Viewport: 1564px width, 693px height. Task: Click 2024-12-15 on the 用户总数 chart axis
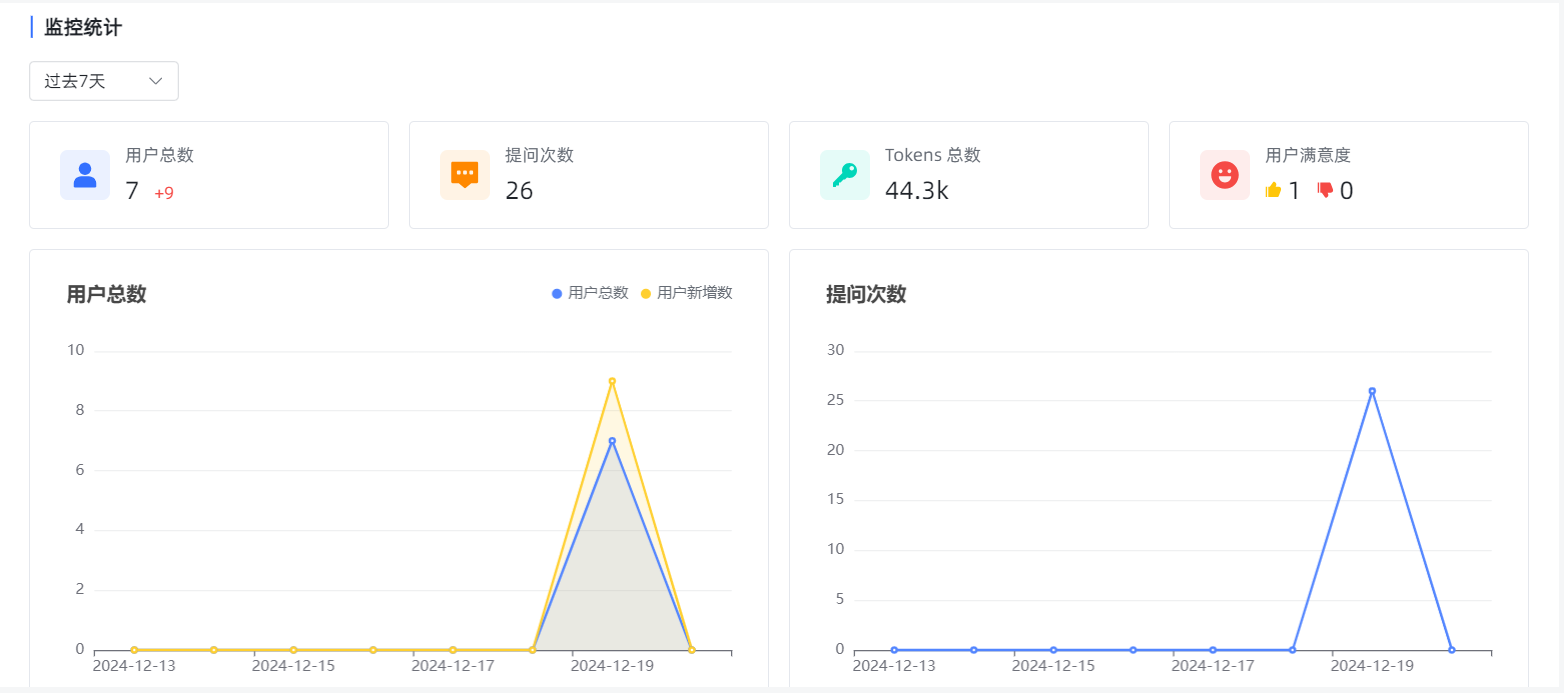pos(293,665)
